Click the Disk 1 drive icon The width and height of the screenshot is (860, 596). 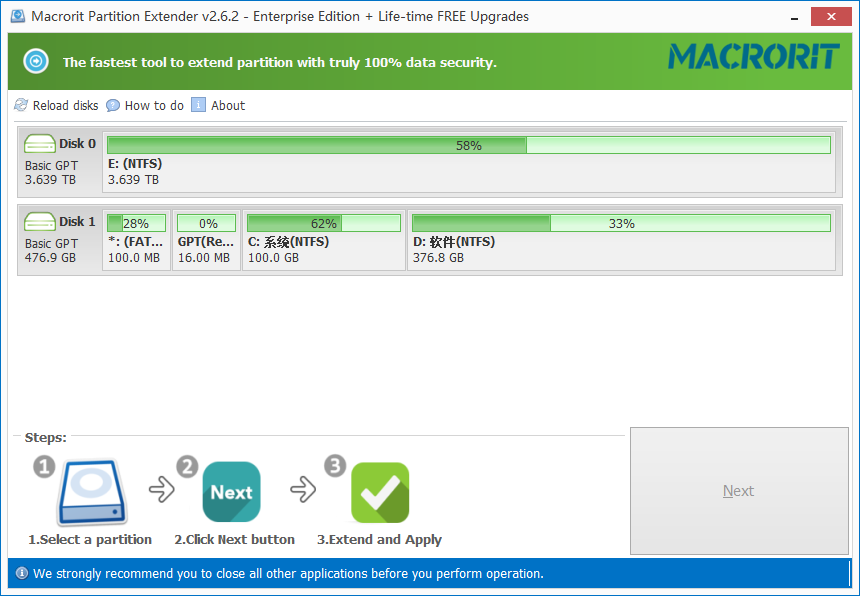pos(39,222)
